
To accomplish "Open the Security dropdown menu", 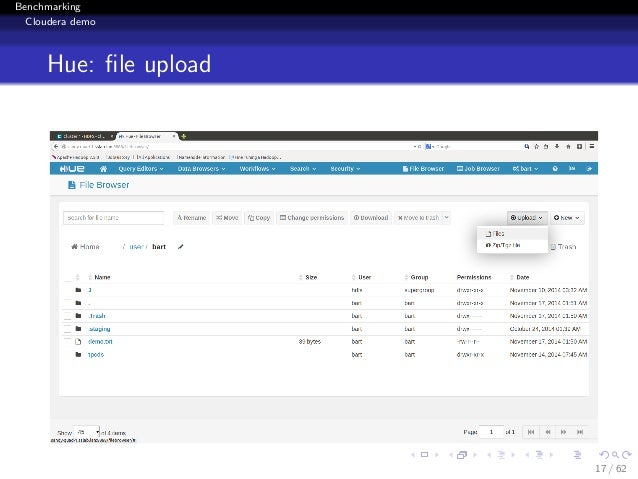I will click(345, 168).
